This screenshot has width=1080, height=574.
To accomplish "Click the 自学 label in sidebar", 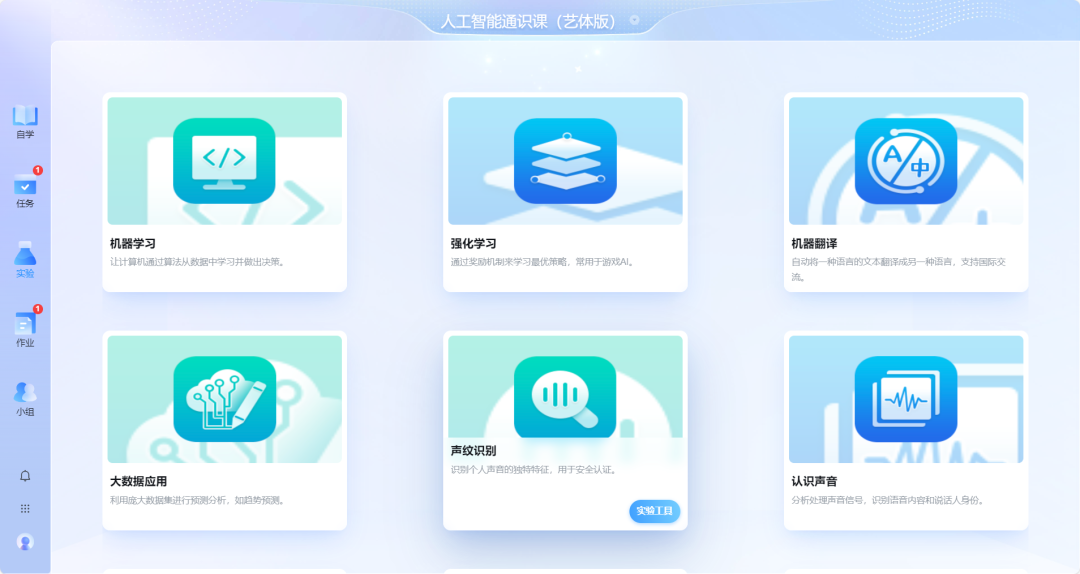I will (25, 135).
